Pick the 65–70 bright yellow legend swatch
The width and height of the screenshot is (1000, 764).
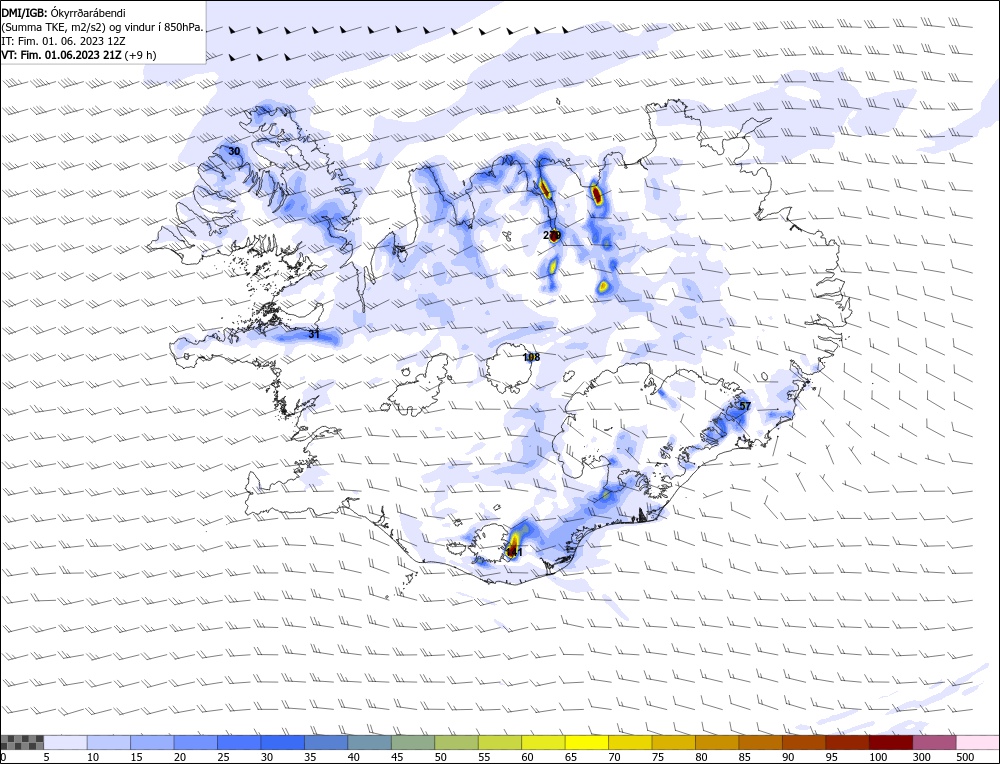coord(586,742)
